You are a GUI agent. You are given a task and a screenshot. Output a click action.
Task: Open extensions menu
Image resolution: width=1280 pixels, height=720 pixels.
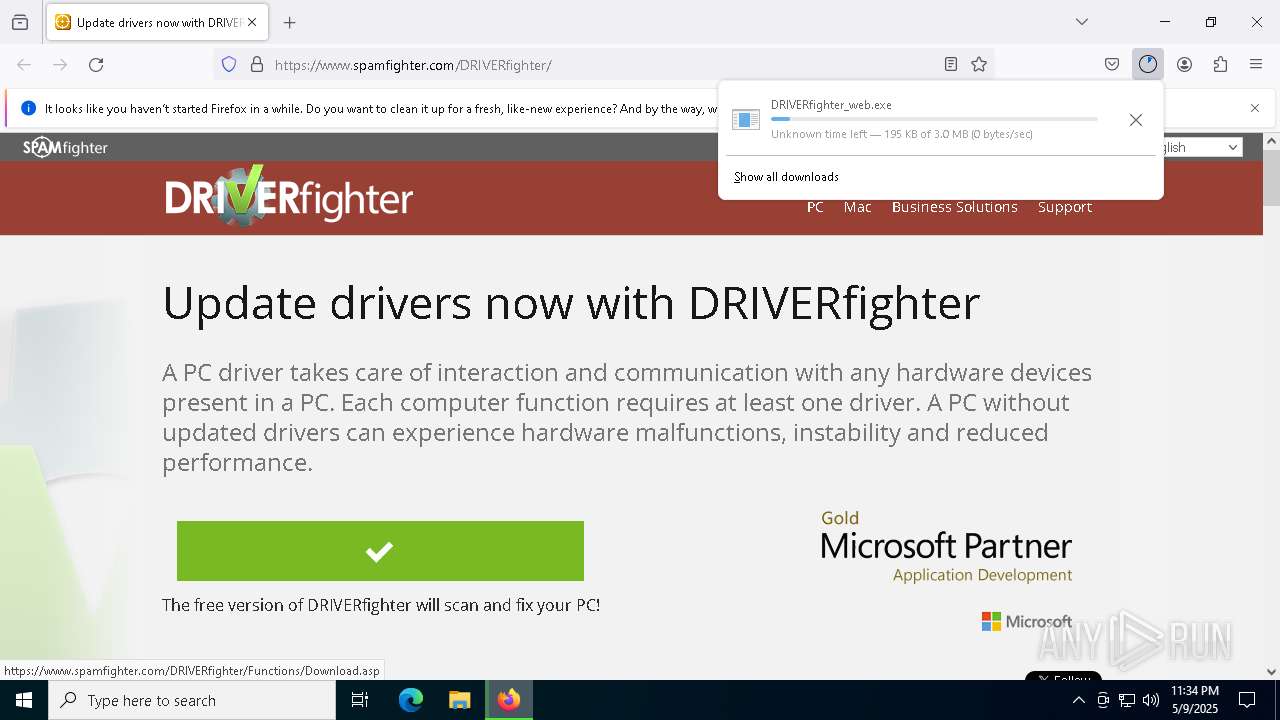(1220, 65)
